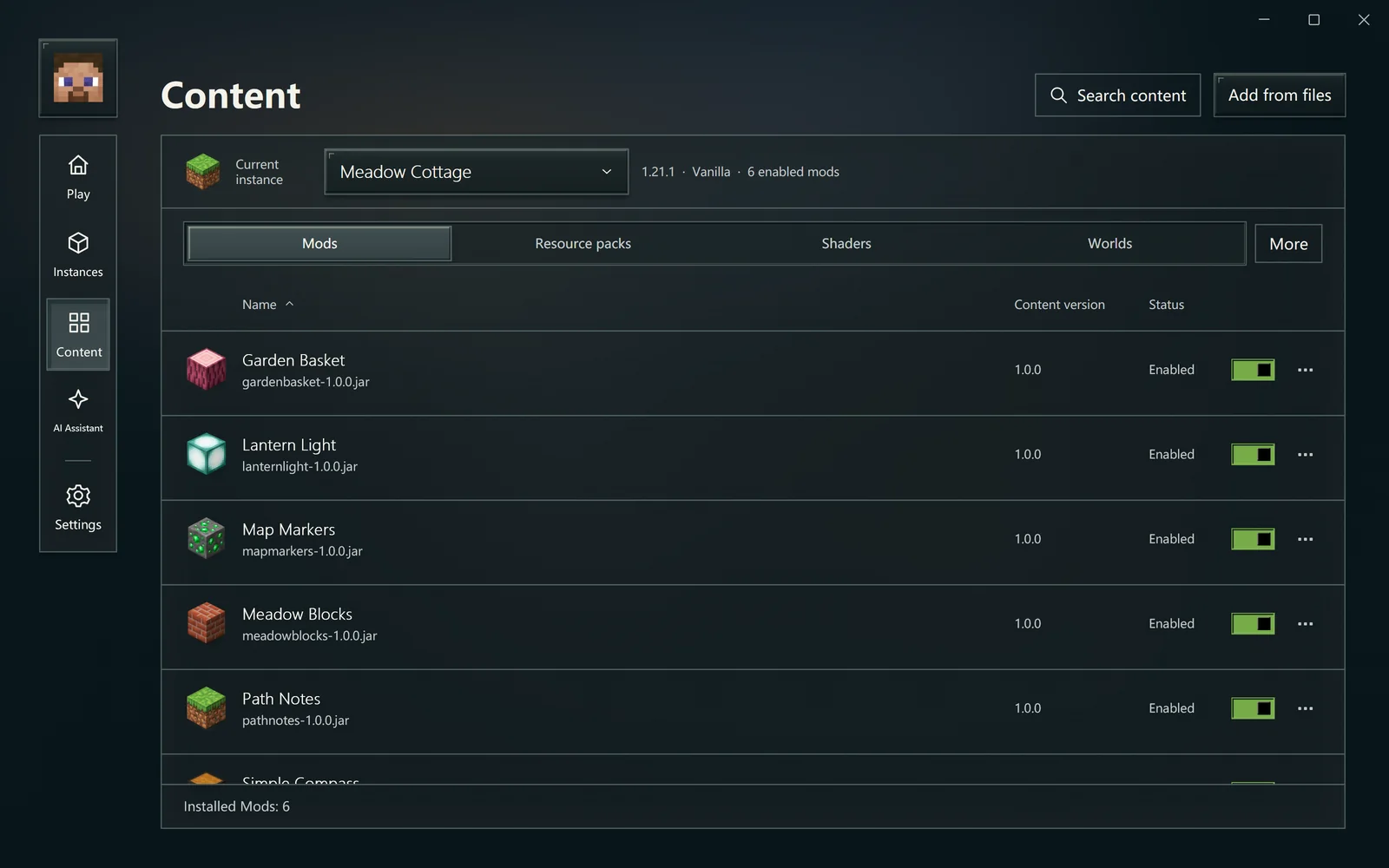Toggle off the Lantern Light mod
Image resolution: width=1389 pixels, height=868 pixels.
(x=1253, y=454)
